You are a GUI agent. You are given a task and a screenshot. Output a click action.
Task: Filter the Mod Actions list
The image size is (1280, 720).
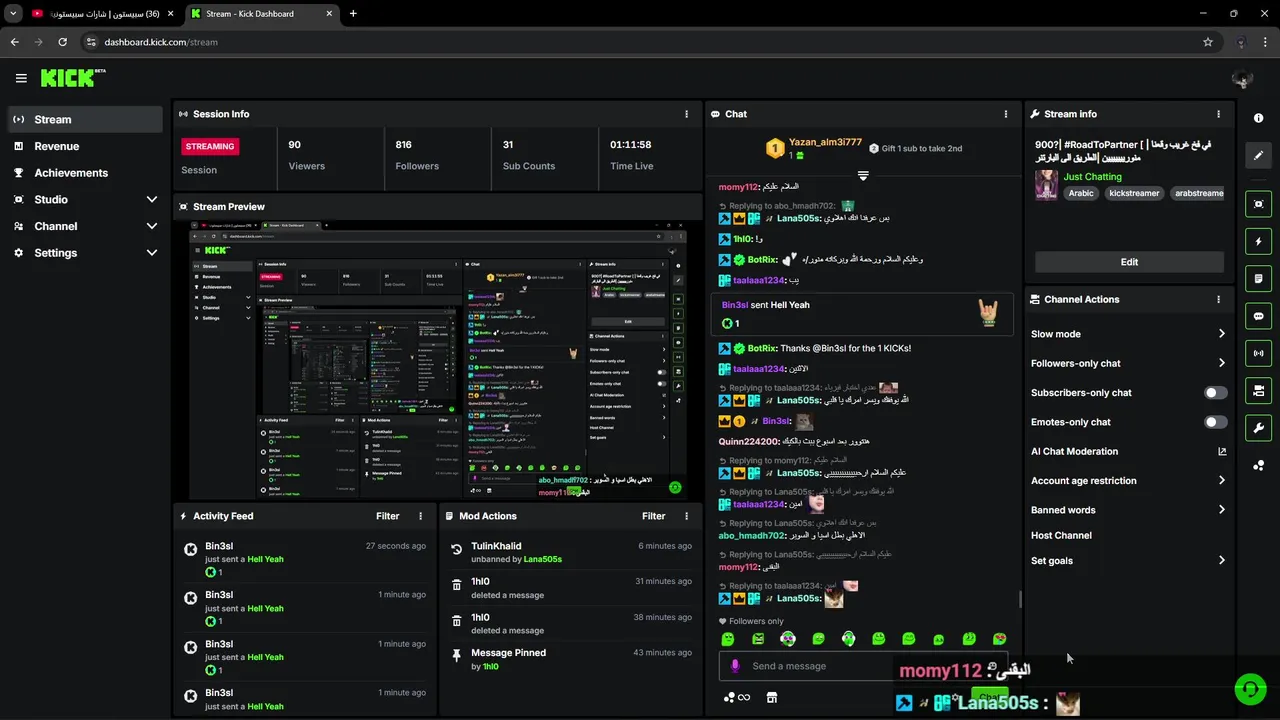[x=653, y=516]
